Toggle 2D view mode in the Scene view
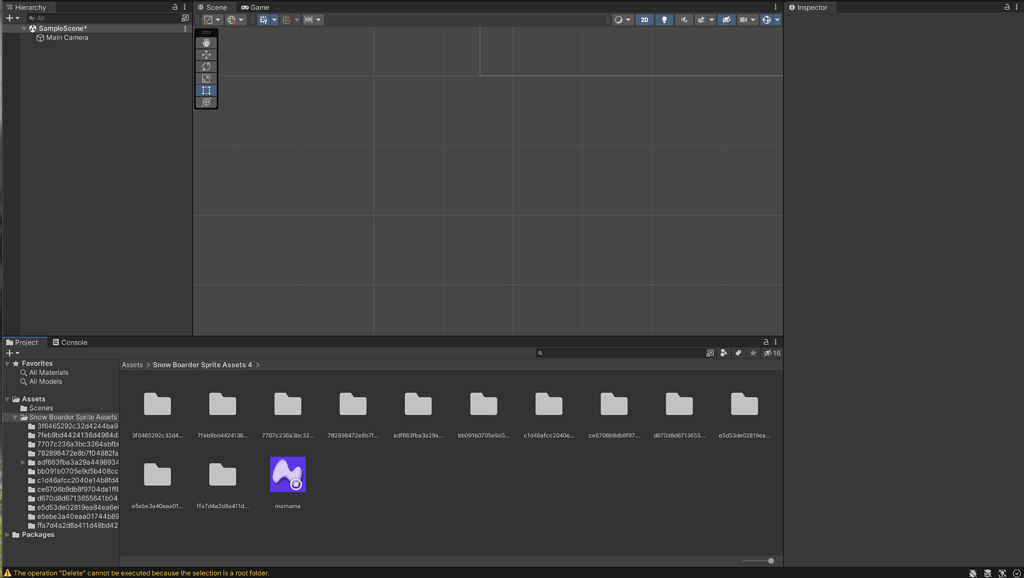This screenshot has height=578, width=1024. coord(644,19)
